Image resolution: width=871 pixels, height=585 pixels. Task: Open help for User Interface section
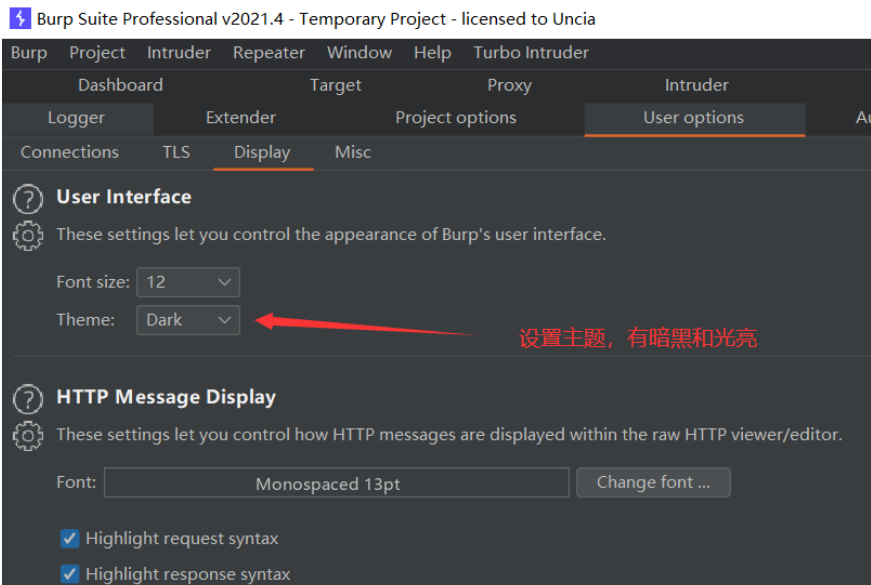(28, 199)
